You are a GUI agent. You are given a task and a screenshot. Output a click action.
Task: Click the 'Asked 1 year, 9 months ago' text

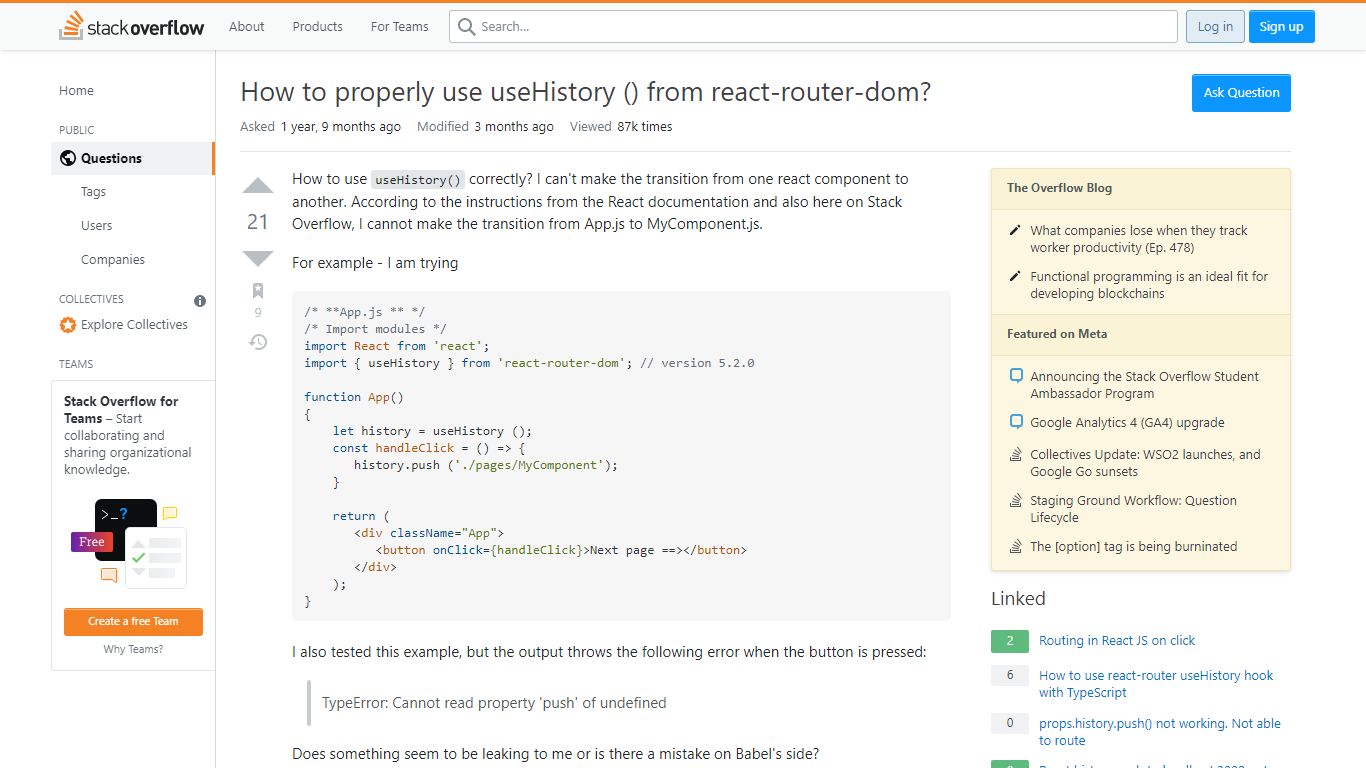[320, 127]
